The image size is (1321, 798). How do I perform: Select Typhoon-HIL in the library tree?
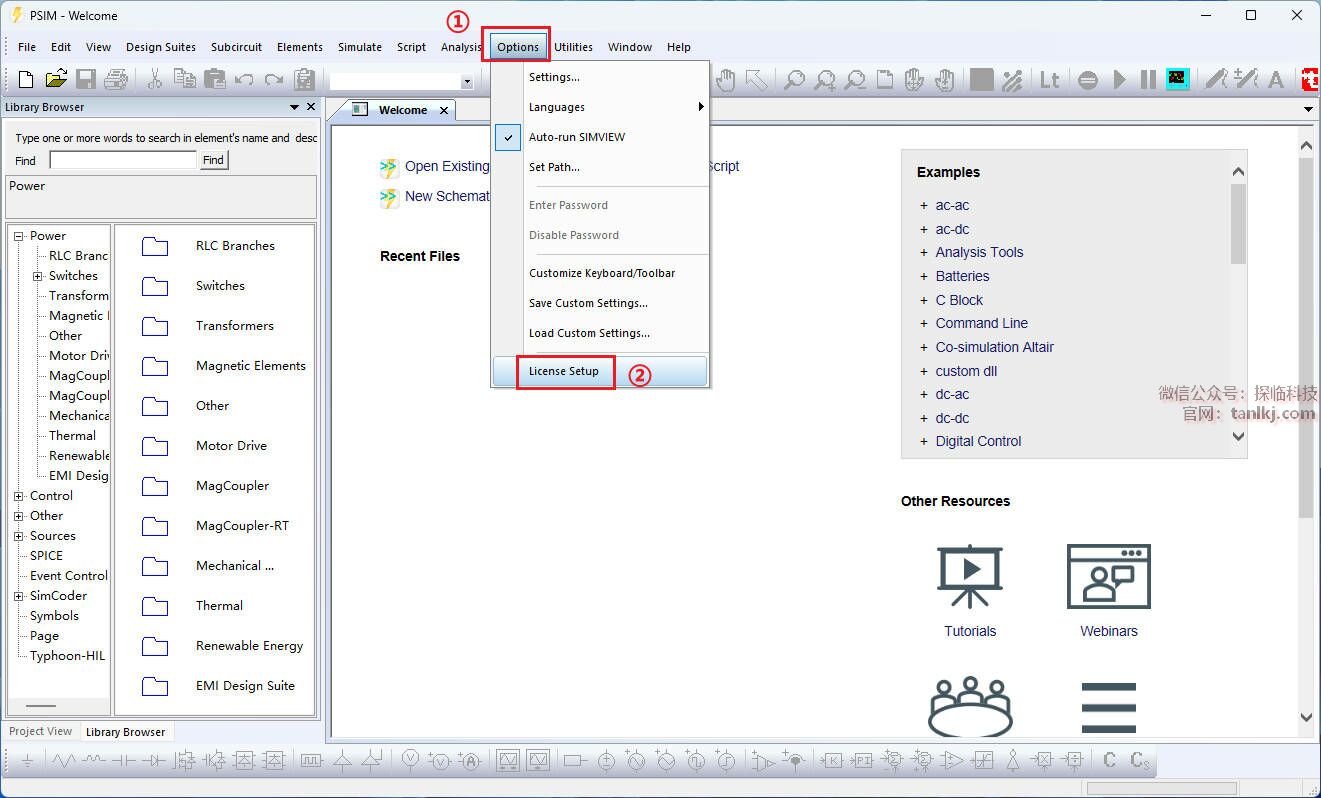coord(67,656)
